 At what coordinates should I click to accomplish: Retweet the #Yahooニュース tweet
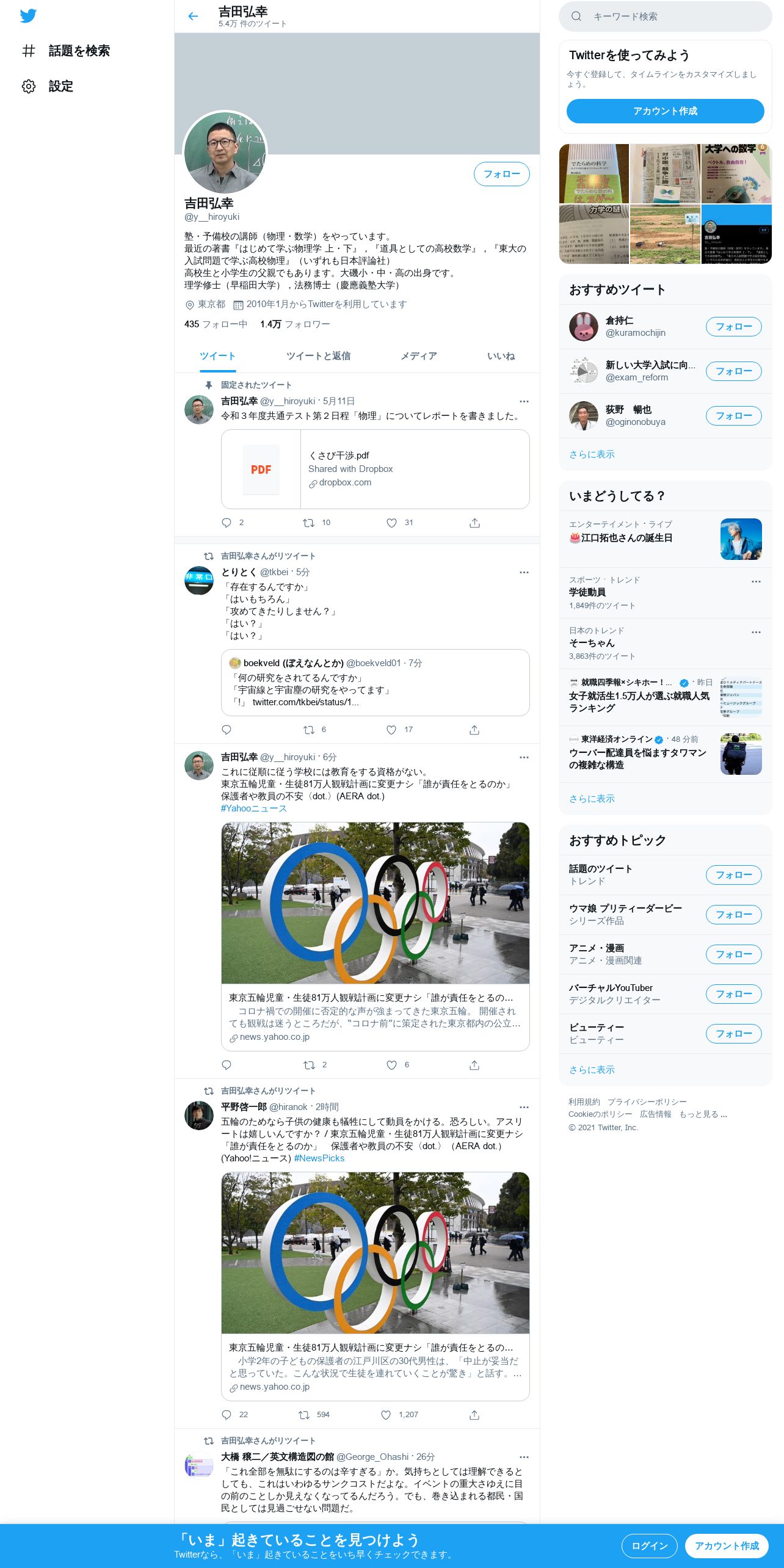click(x=309, y=1065)
